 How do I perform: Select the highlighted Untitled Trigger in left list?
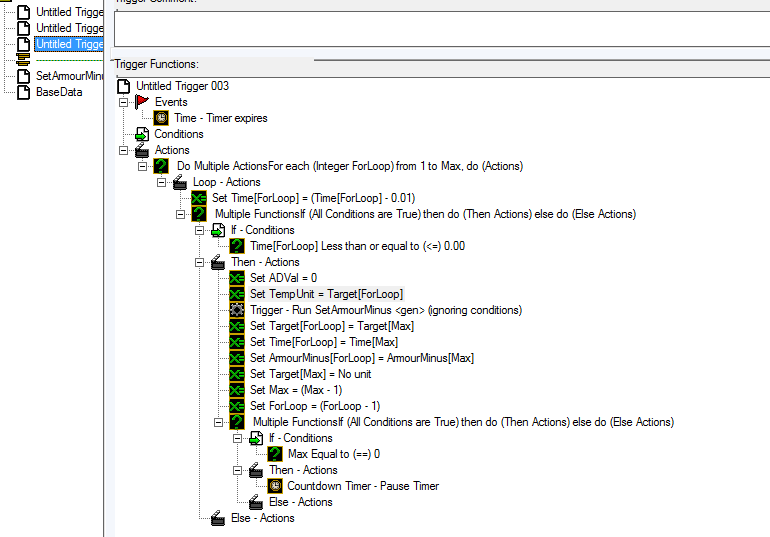(x=69, y=44)
